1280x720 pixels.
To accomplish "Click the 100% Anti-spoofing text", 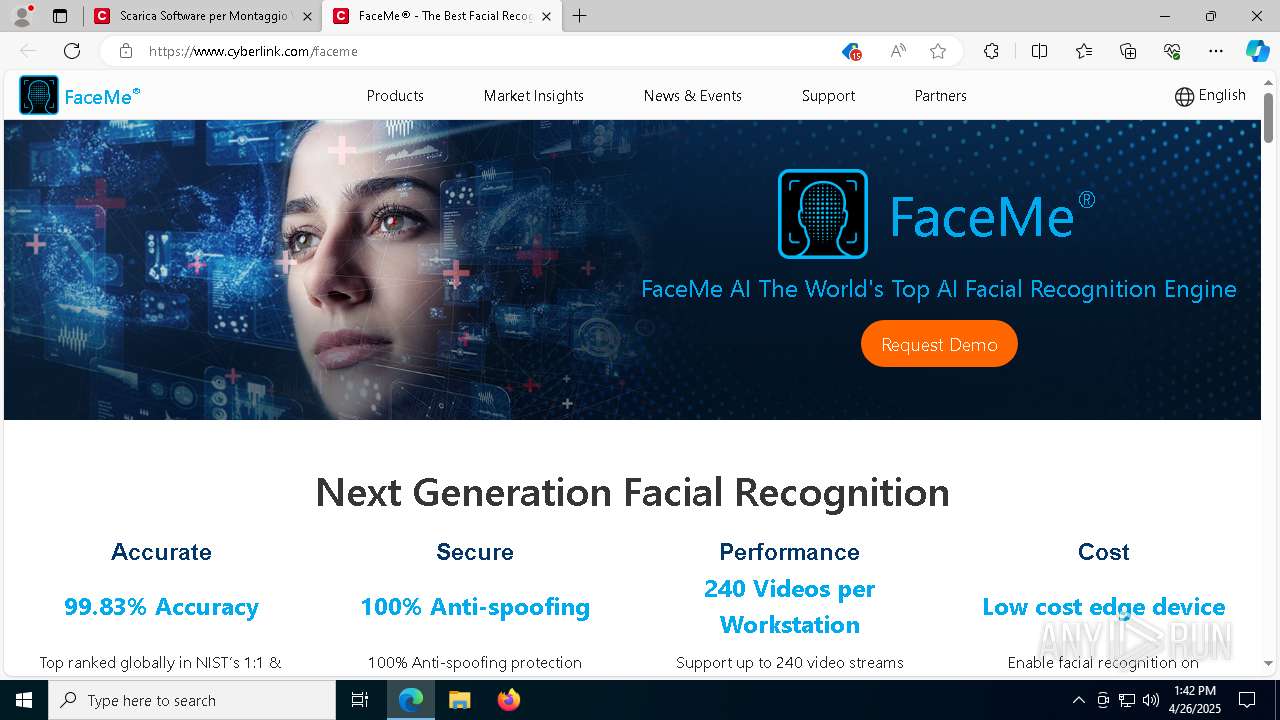I will [x=475, y=607].
